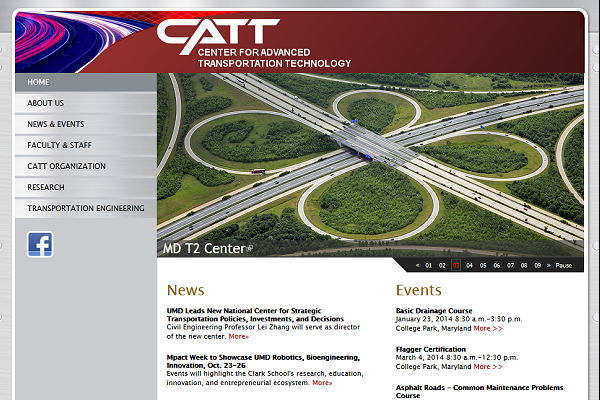Open the ABOUT US page
This screenshot has width=600, height=400.
(x=86, y=103)
